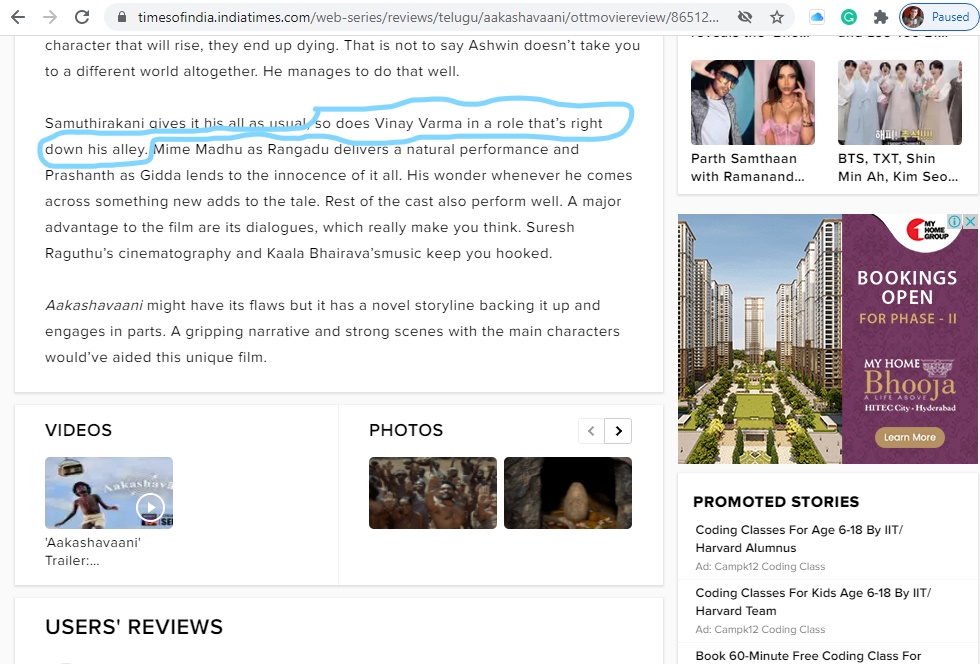Click the USERS' REVIEWS heading
980x664 pixels.
click(x=134, y=626)
